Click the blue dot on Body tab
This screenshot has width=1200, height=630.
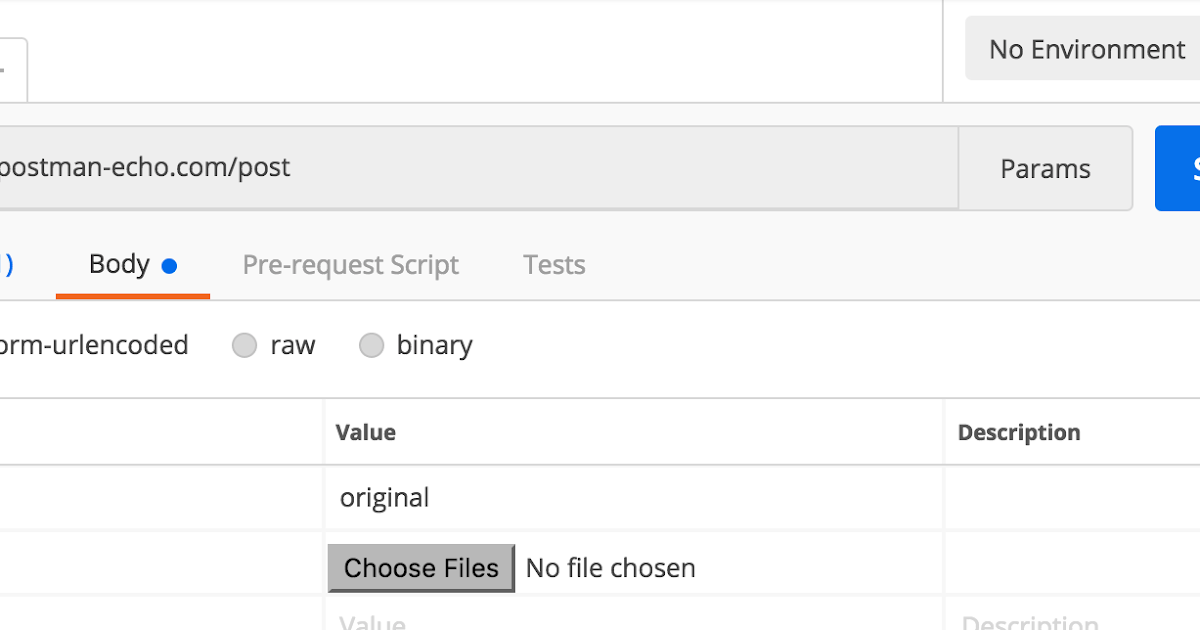[169, 266]
